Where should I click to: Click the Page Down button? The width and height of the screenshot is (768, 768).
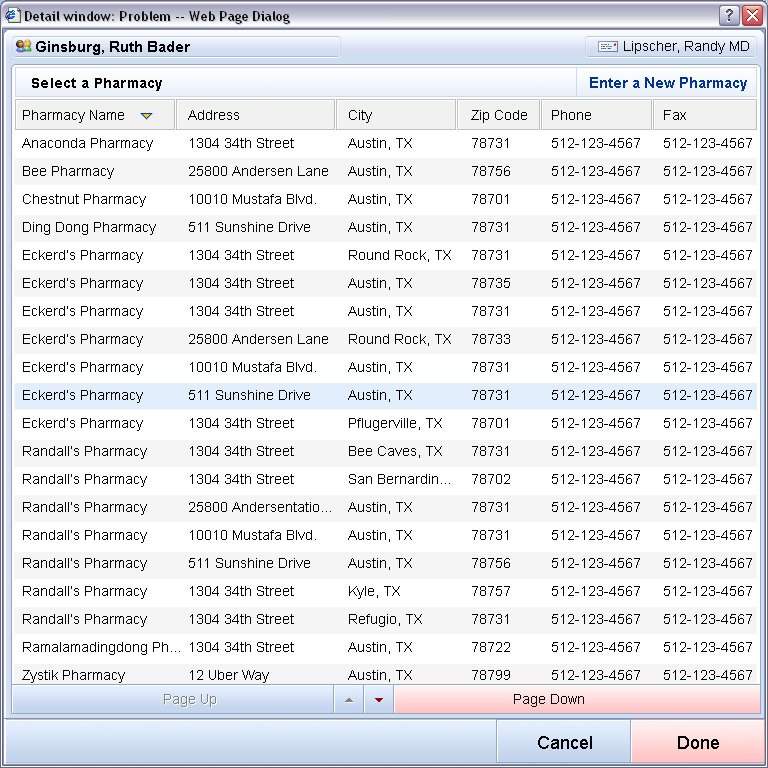point(577,699)
